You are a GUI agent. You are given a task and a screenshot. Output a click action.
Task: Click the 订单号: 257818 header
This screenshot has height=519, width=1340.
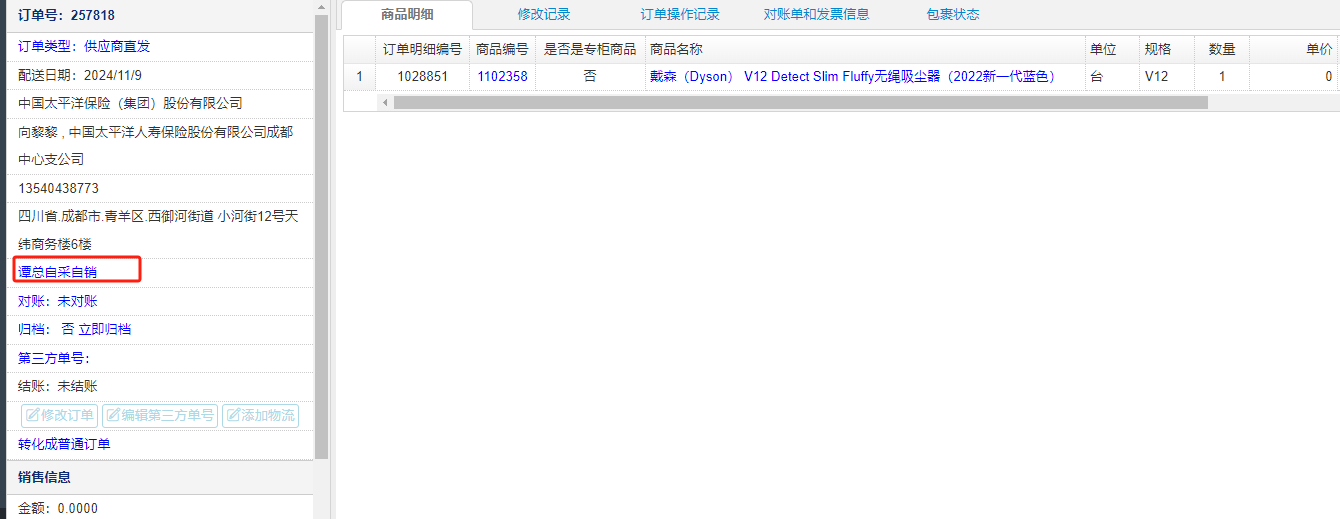click(x=66, y=16)
